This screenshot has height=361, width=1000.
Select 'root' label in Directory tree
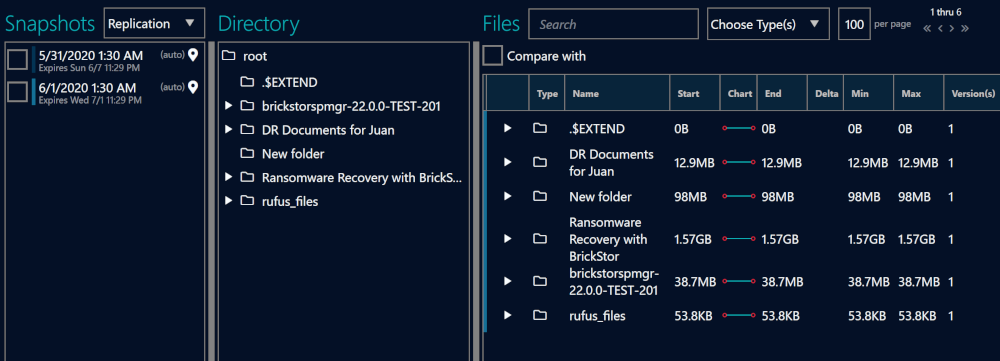click(x=255, y=57)
